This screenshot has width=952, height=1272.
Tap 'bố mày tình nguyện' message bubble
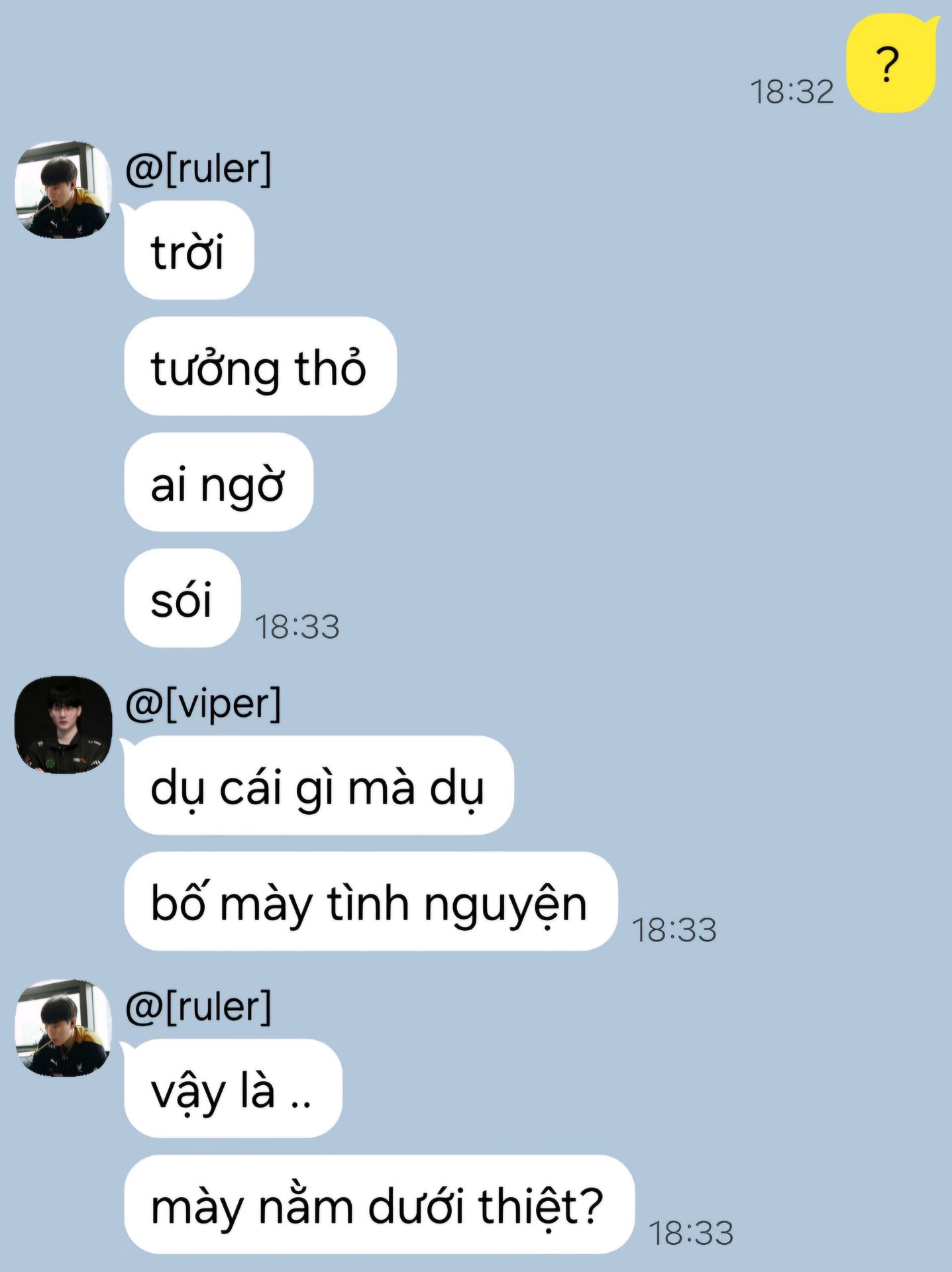tap(370, 901)
